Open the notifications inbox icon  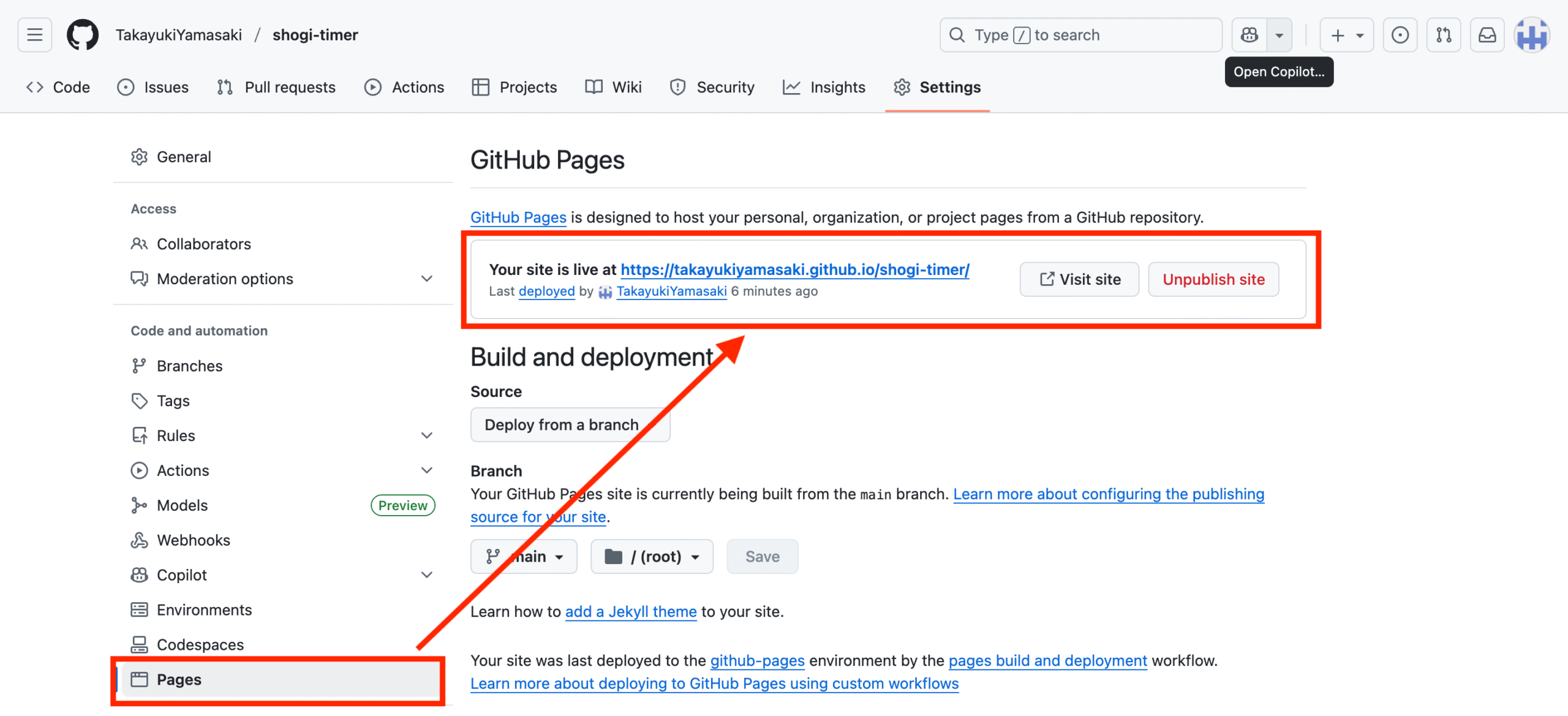coord(1487,35)
